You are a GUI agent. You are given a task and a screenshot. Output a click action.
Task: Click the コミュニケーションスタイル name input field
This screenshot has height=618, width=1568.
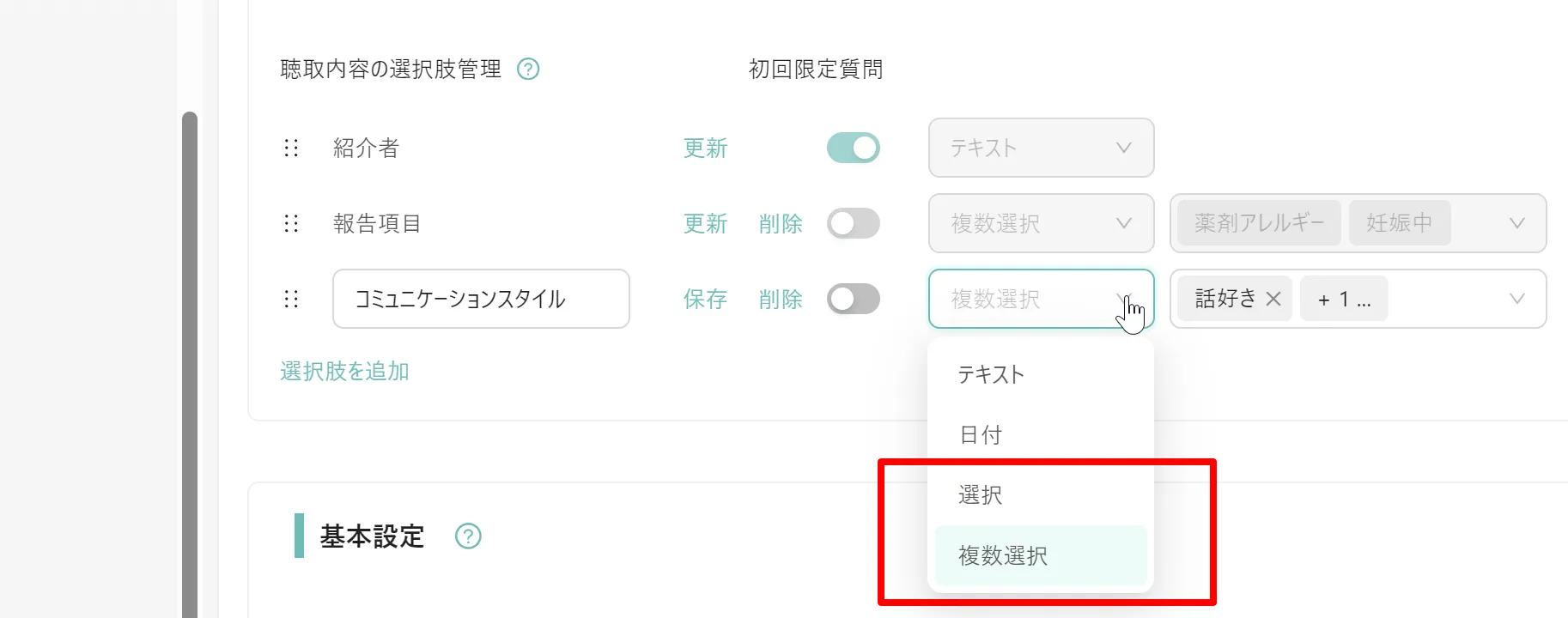coord(481,299)
